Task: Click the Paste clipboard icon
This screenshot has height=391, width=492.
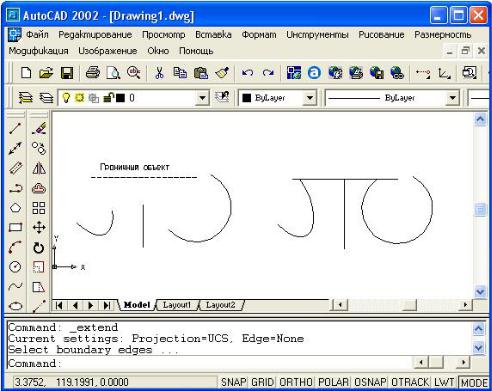Action: pyautogui.click(x=201, y=73)
